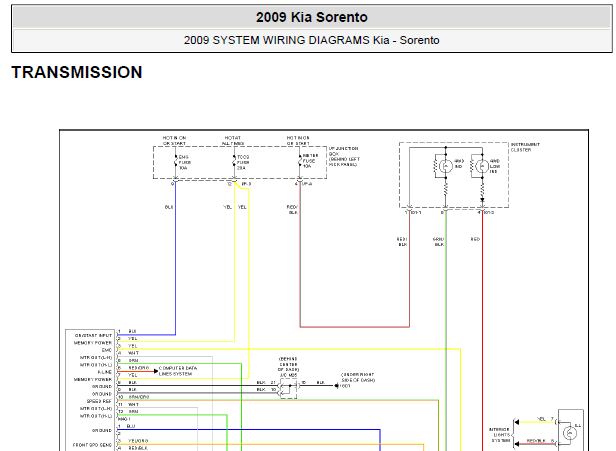Image resolution: width=616 pixels, height=451 pixels.
Task: Click "HOT IN ON OR START" above EMS fuse
Action: [x=174, y=141]
